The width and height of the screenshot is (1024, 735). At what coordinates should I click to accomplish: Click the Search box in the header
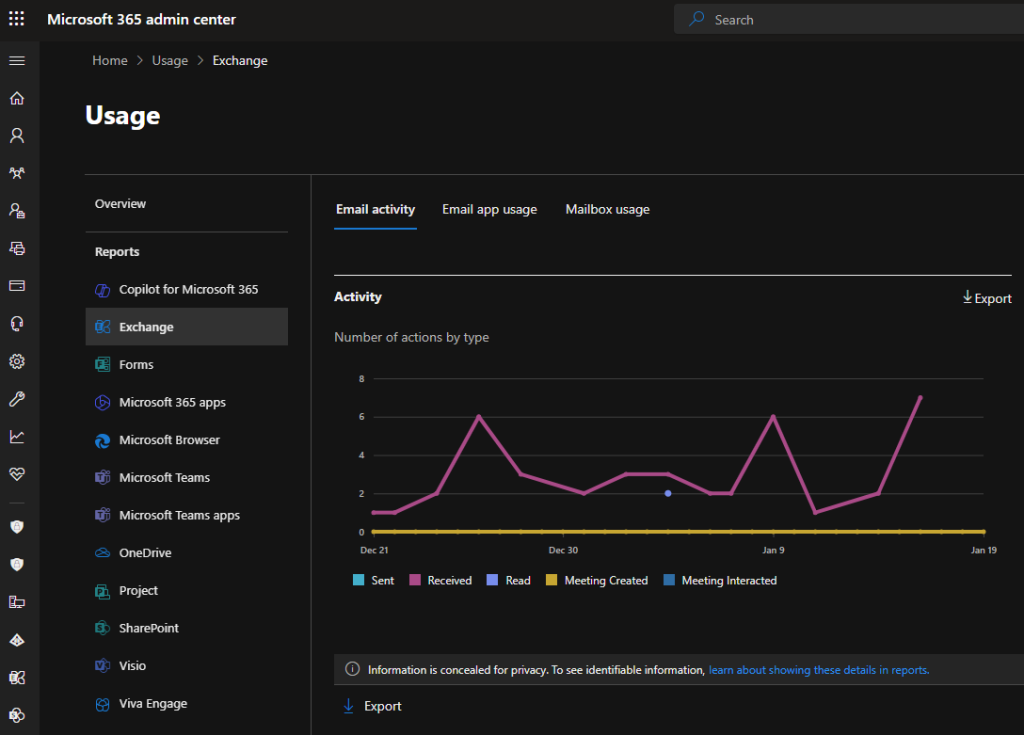(849, 20)
